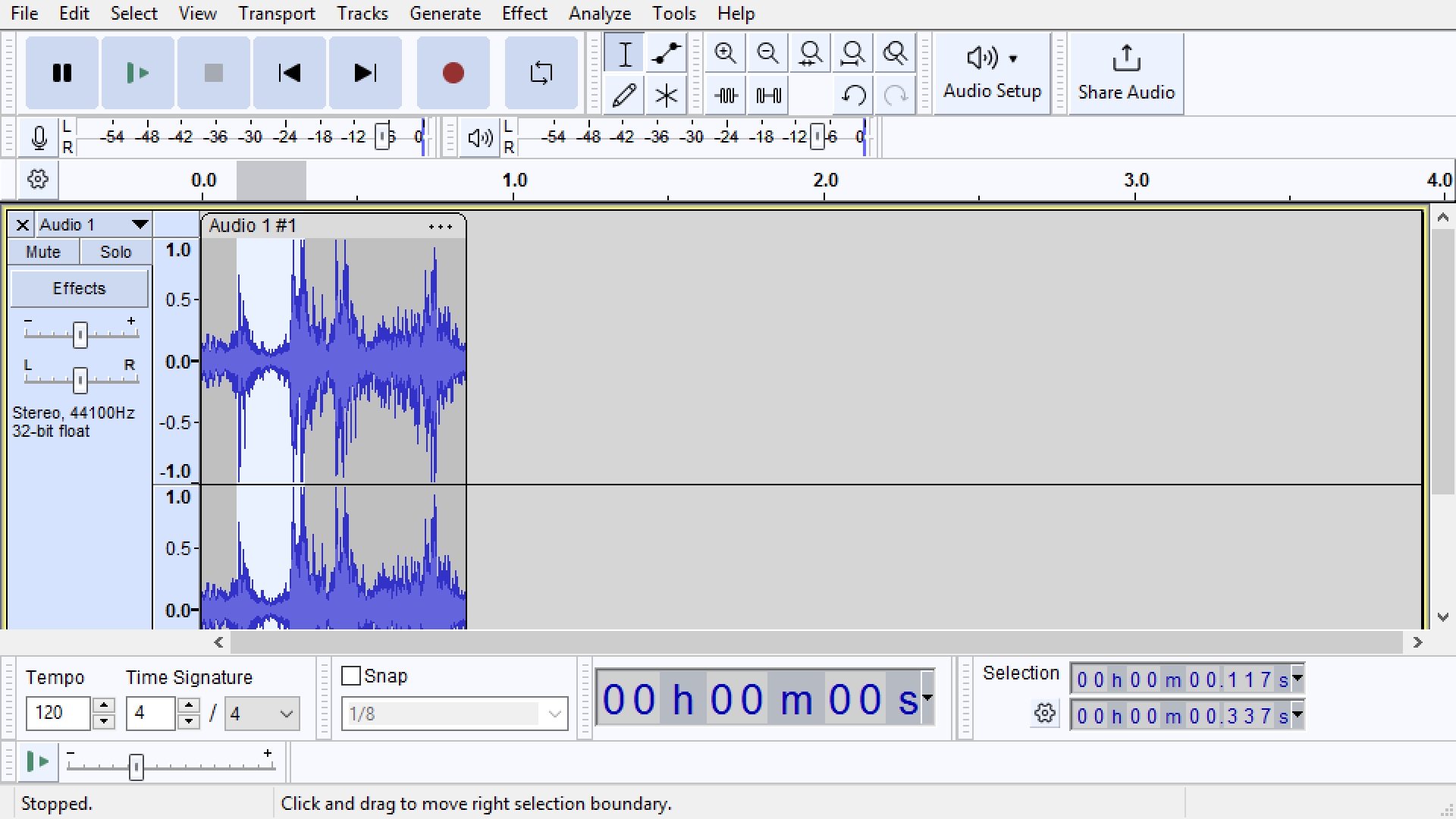
Task: Open the Help menu
Action: coord(736,14)
